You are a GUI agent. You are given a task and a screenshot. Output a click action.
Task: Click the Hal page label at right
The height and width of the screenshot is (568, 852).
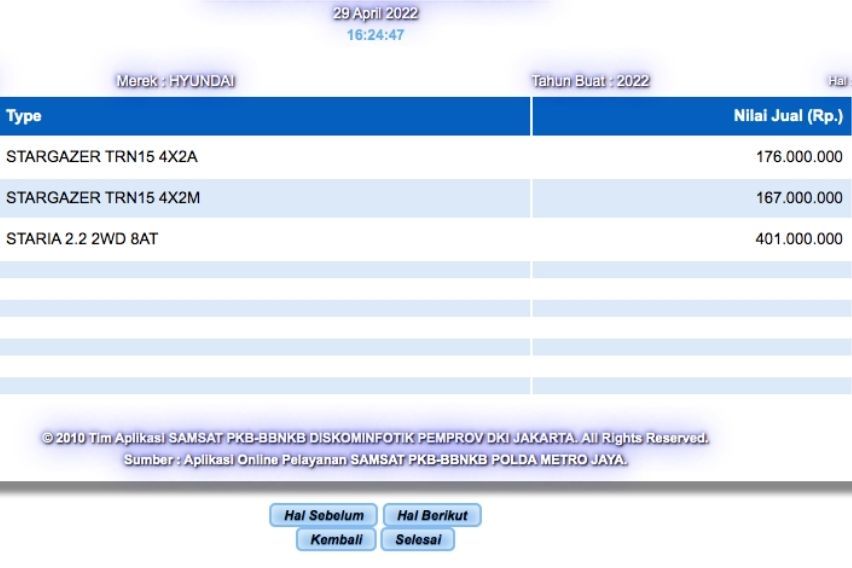click(x=838, y=81)
